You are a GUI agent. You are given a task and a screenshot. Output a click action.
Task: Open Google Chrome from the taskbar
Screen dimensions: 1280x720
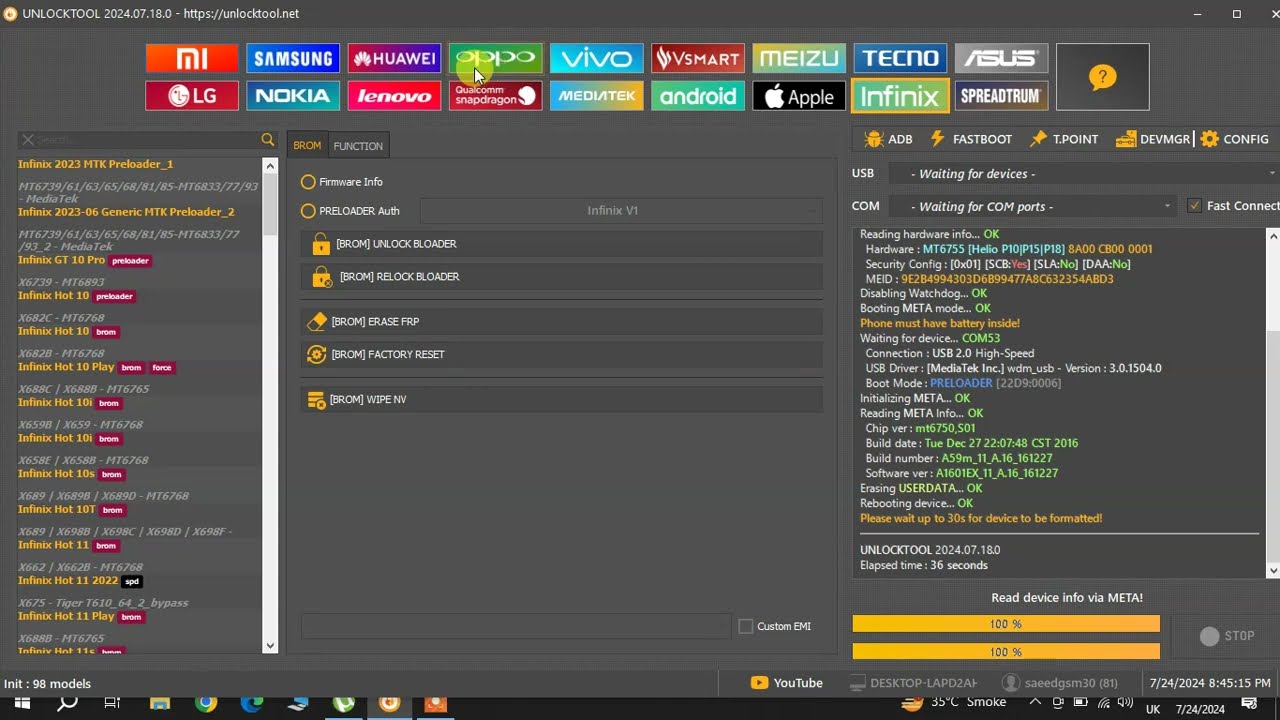[206, 705]
